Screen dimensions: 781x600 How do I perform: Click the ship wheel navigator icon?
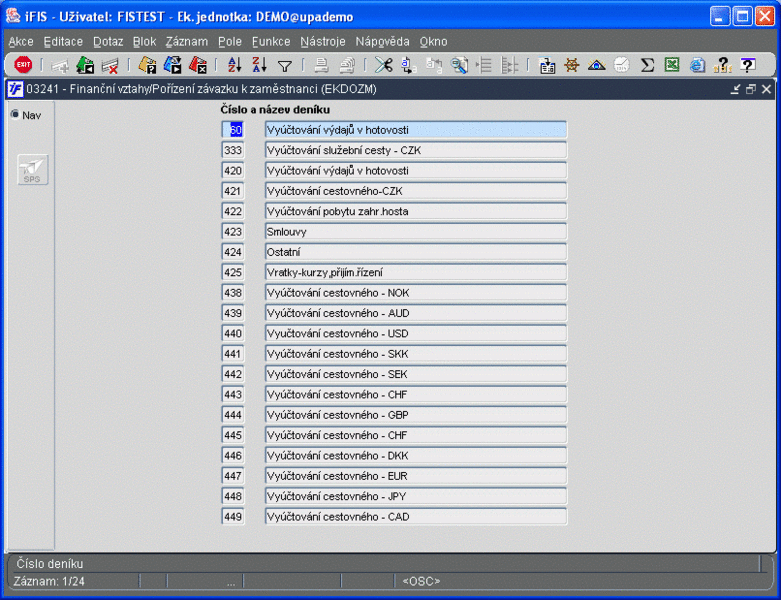[572, 65]
